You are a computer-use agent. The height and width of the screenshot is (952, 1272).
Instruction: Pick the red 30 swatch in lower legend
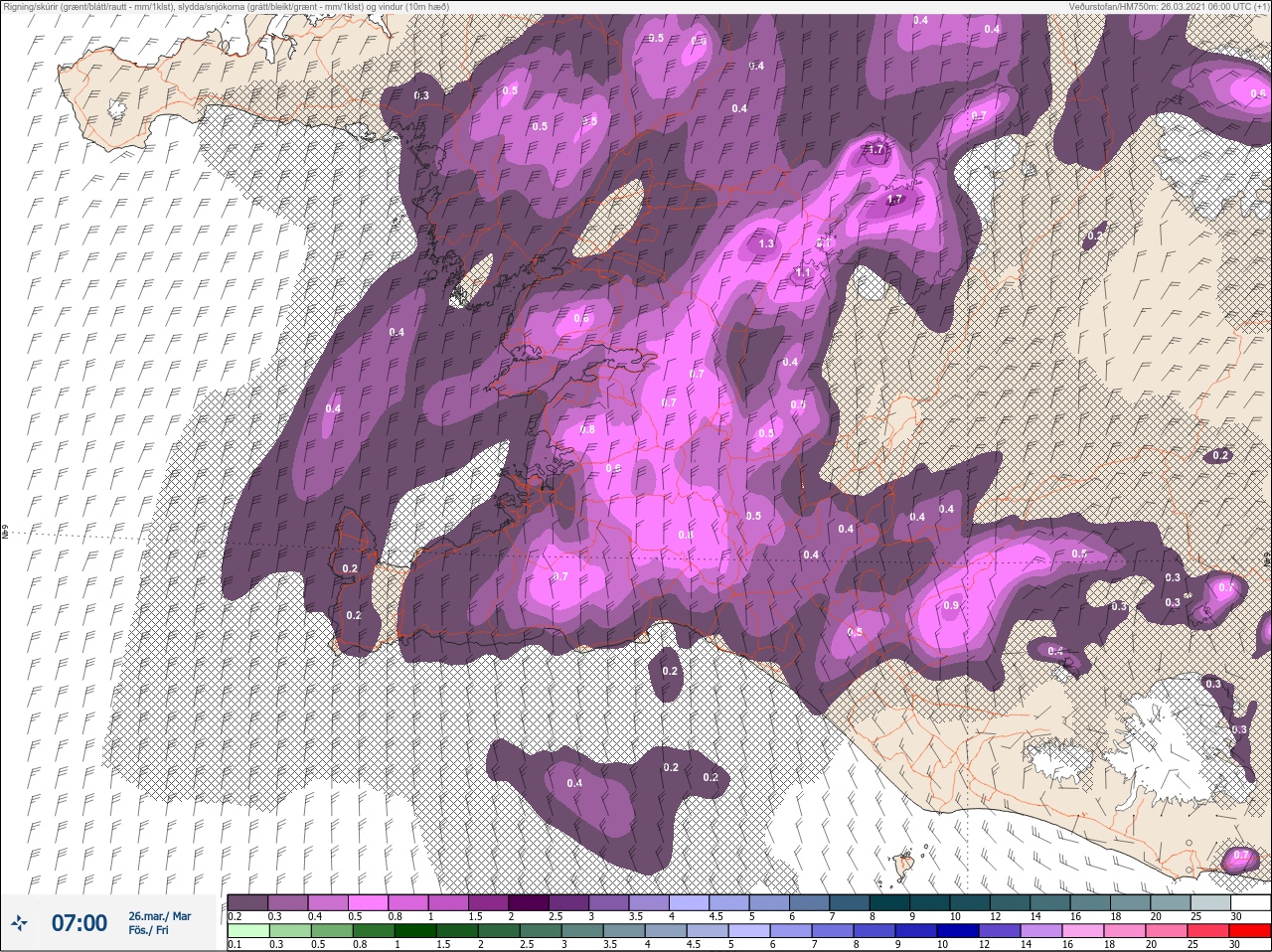1251,930
